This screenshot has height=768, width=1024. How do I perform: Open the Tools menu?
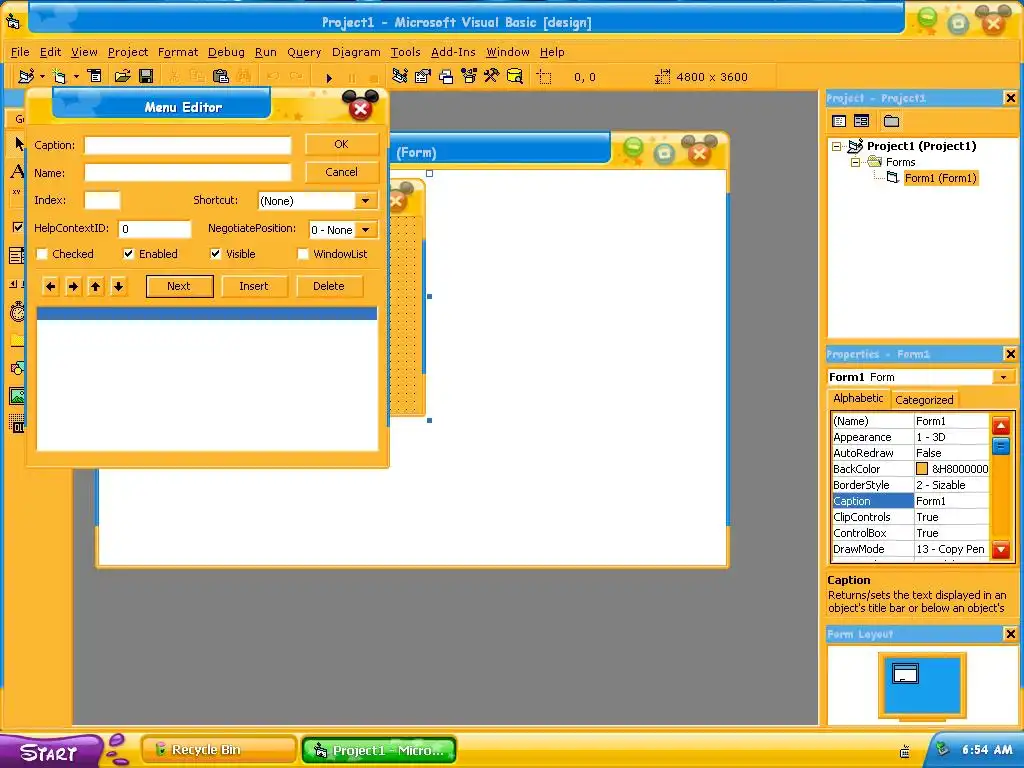pos(406,52)
